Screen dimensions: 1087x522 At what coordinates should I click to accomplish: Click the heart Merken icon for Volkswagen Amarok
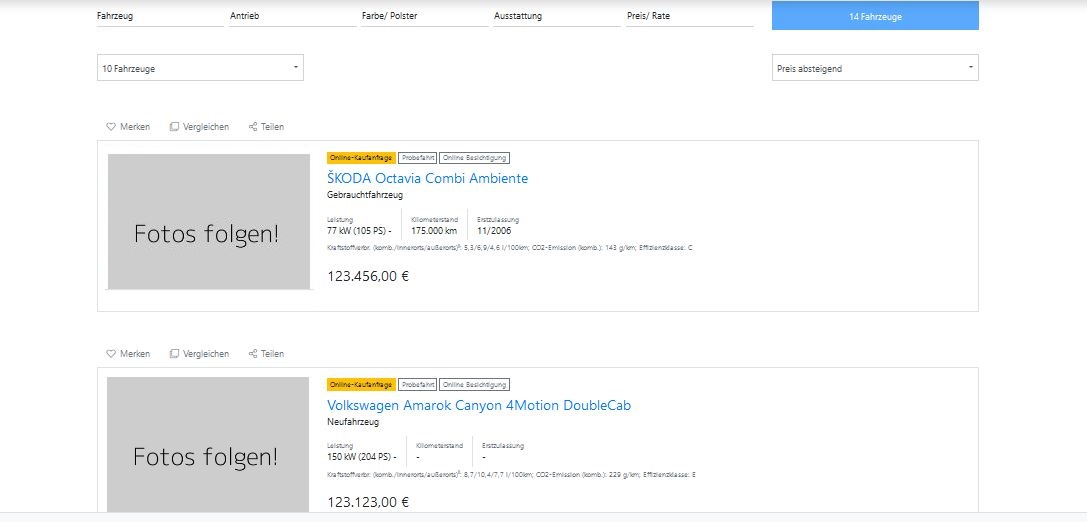pos(110,354)
